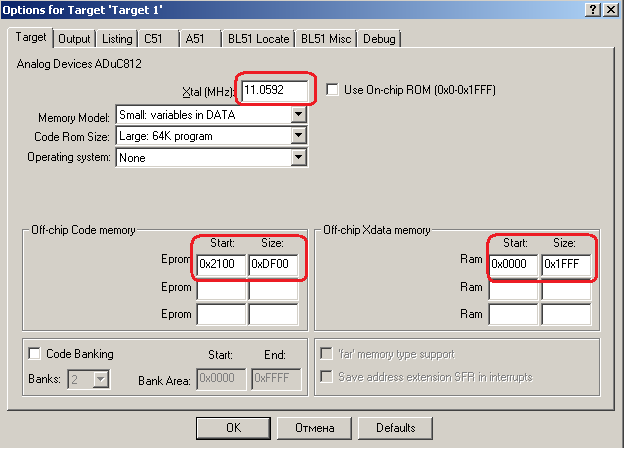The image size is (625, 449).
Task: Close the Options for Target dialog
Action: click(610, 10)
